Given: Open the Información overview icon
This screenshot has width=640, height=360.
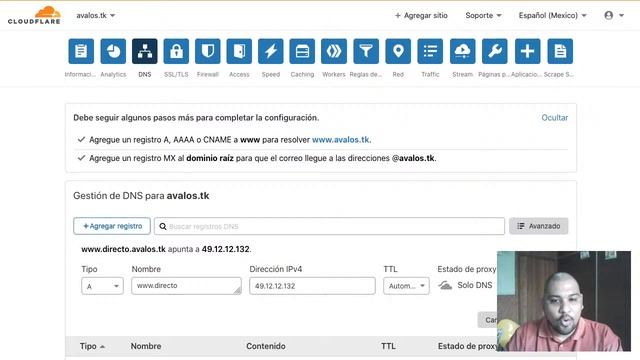Looking at the screenshot, I should (x=81, y=51).
